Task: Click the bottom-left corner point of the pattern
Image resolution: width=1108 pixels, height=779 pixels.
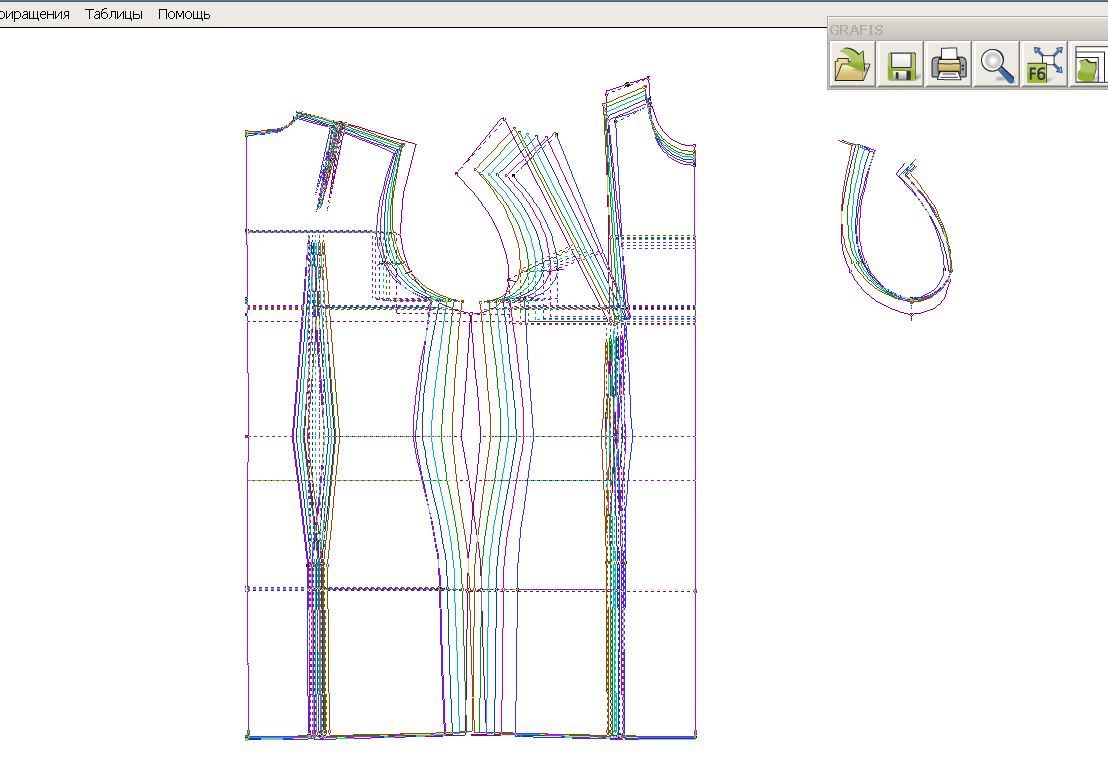Action: 247,737
